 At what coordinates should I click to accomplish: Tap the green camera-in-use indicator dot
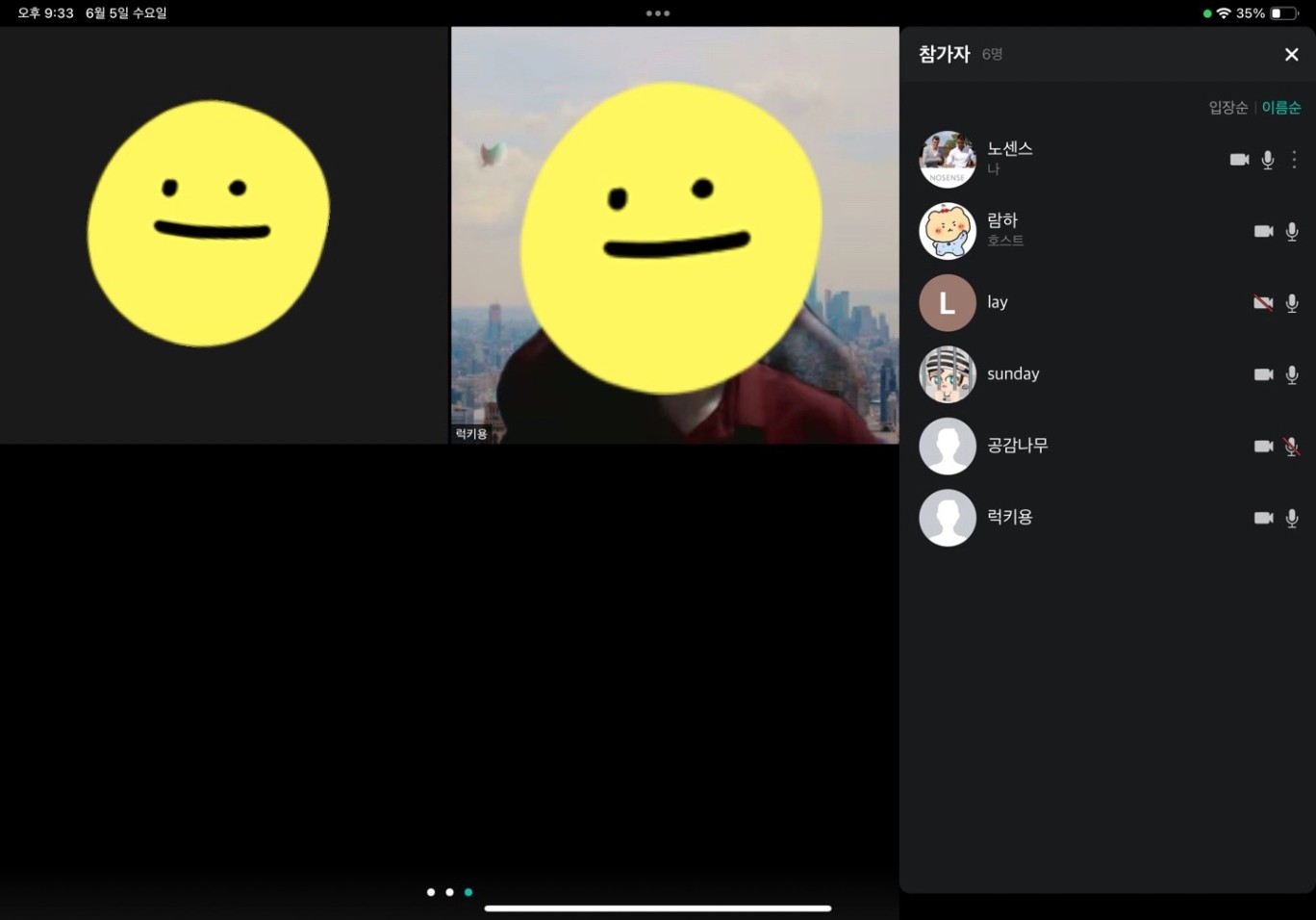(1207, 13)
